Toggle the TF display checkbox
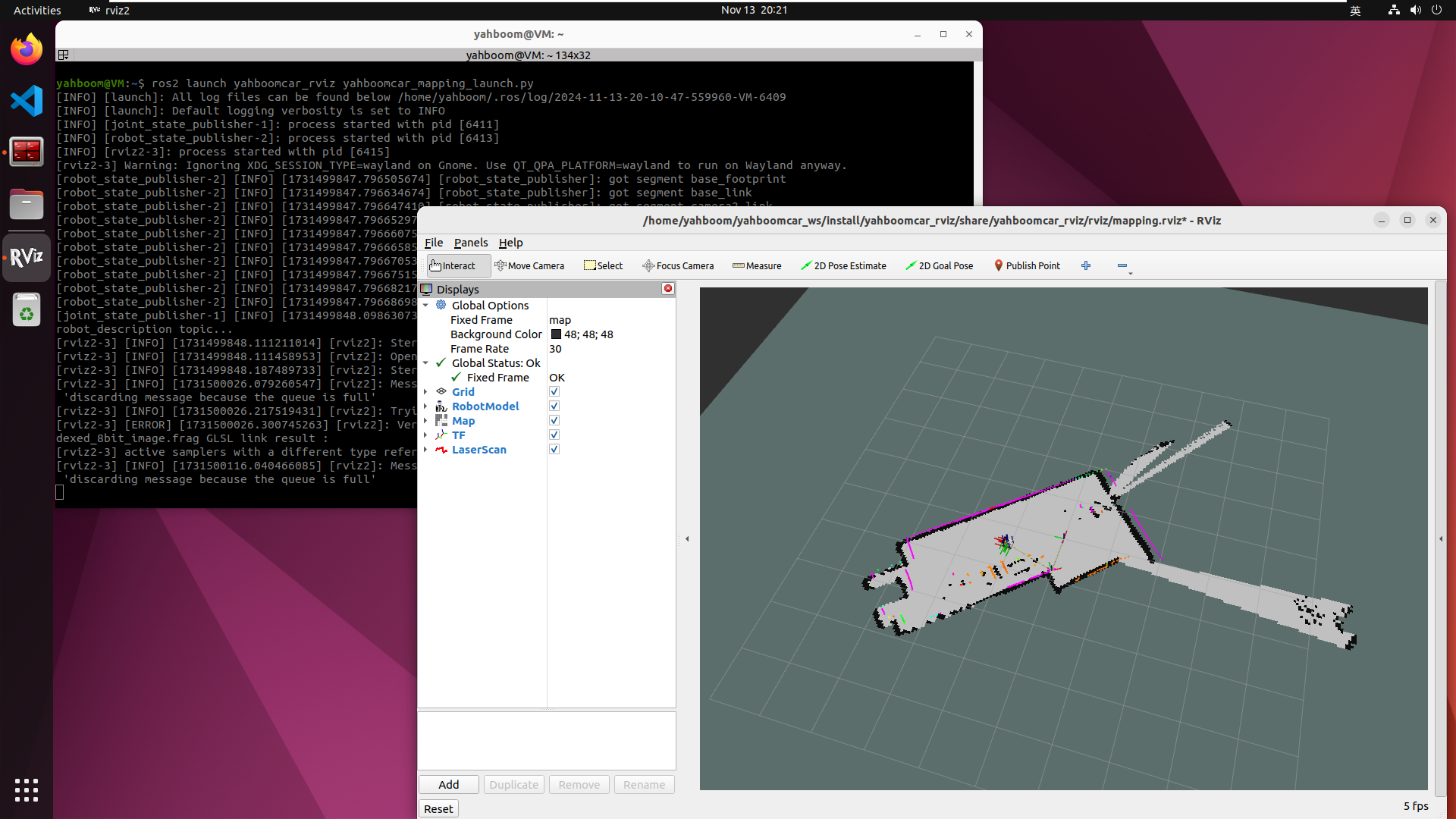 point(554,435)
